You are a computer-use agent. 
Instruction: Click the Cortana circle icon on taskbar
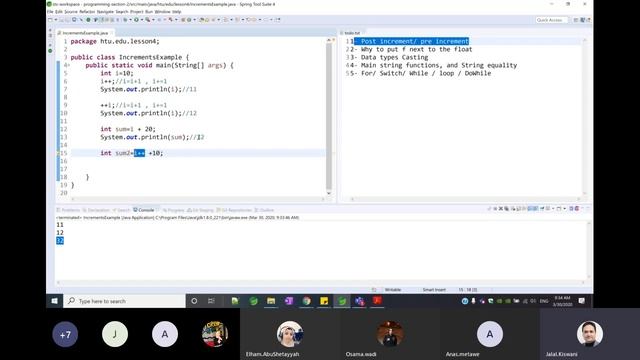(194, 301)
